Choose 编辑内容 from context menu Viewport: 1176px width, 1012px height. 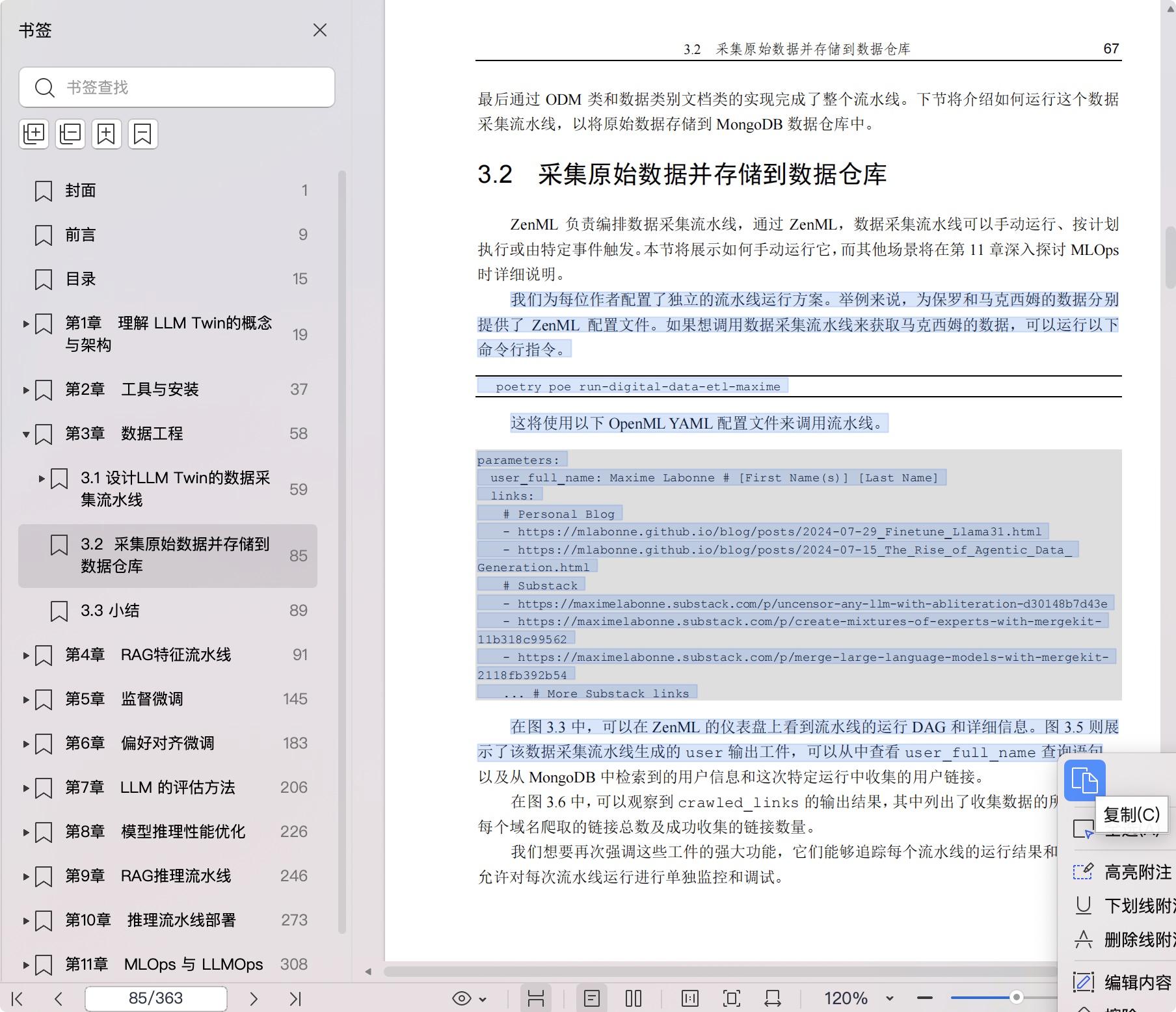[x=1123, y=982]
